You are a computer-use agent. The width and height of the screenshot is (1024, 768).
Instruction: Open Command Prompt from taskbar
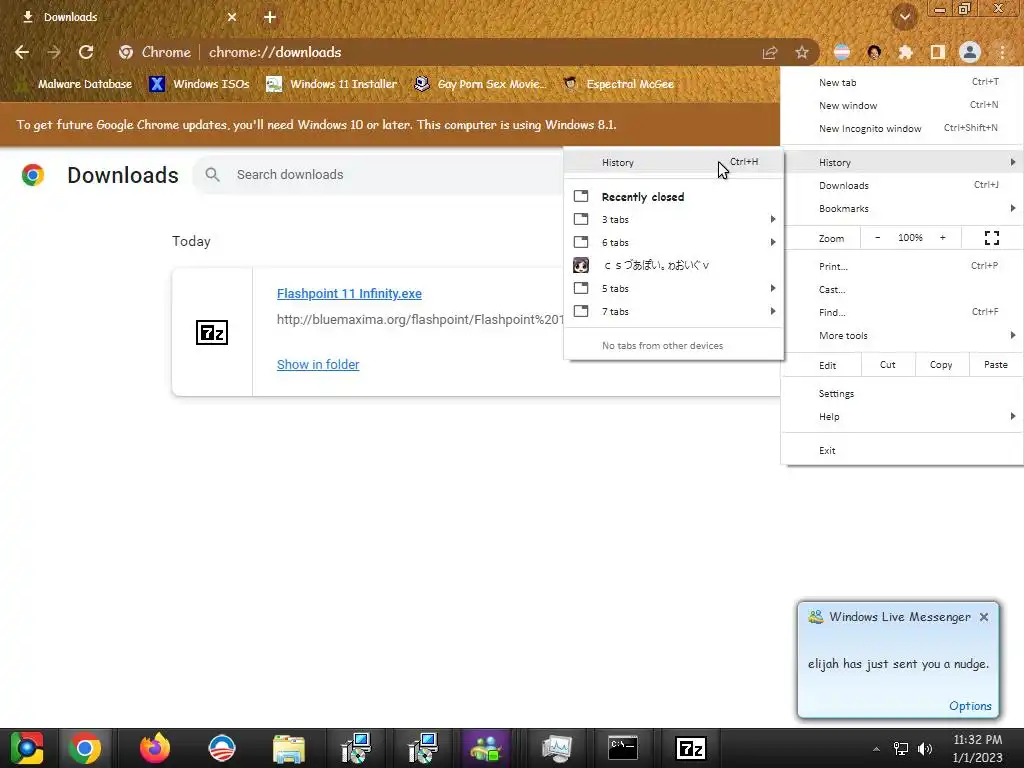(622, 748)
